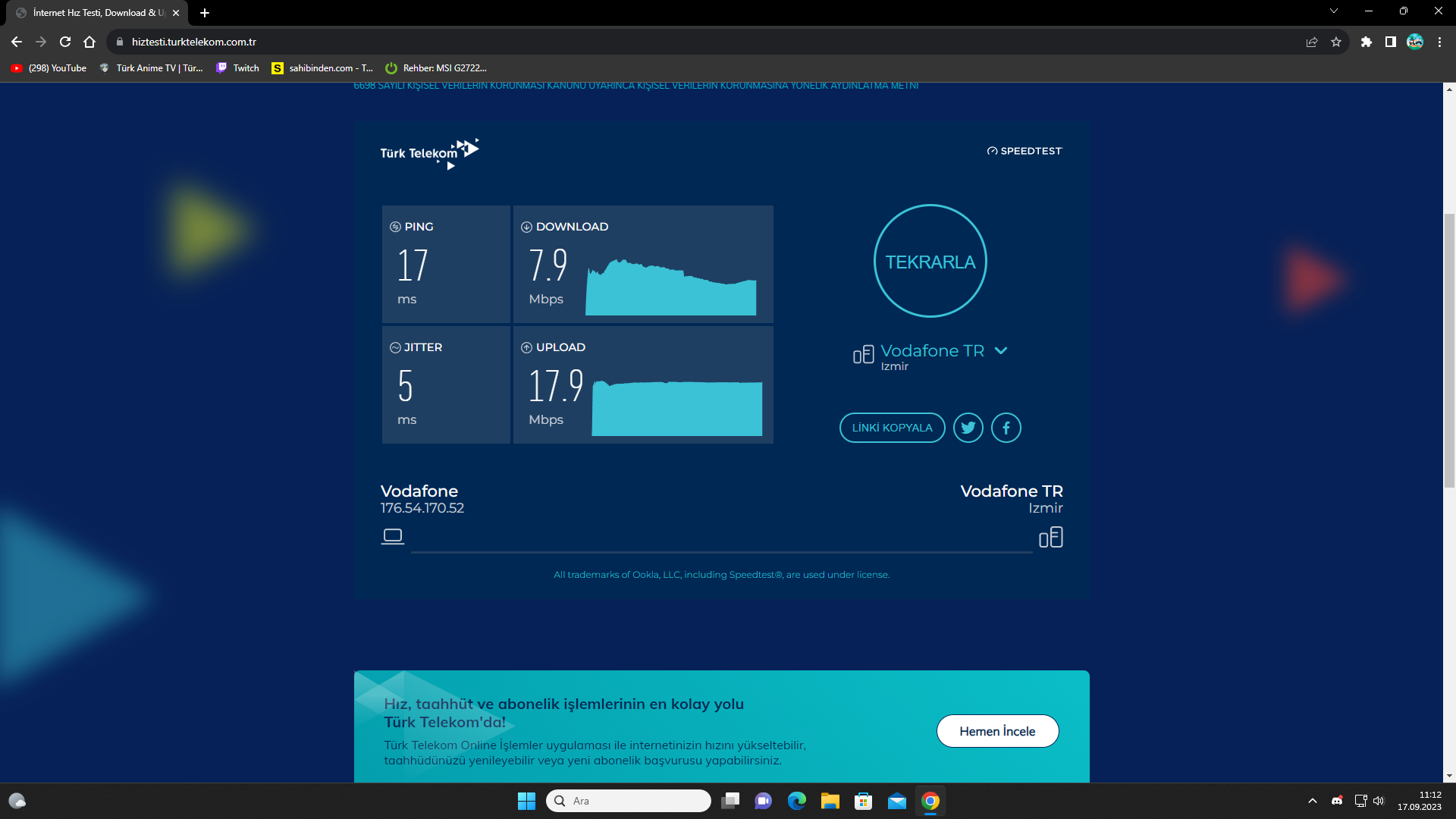Open Chrome three-dot menu
1456x819 pixels.
point(1439,42)
